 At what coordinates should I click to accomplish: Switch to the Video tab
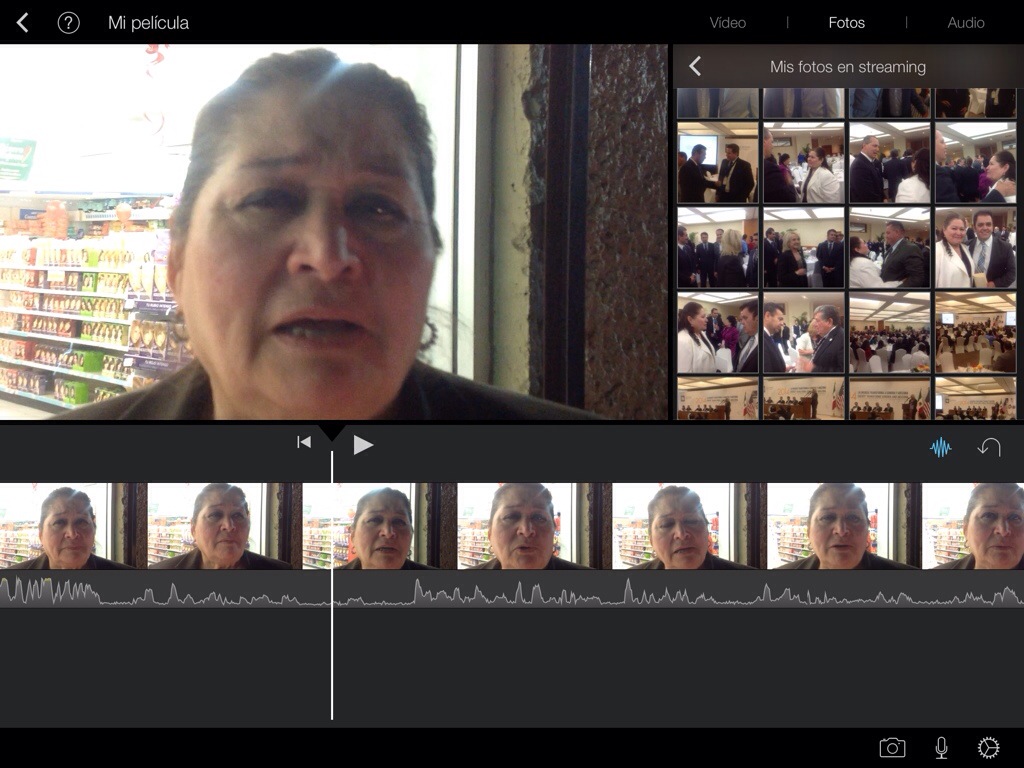click(727, 23)
